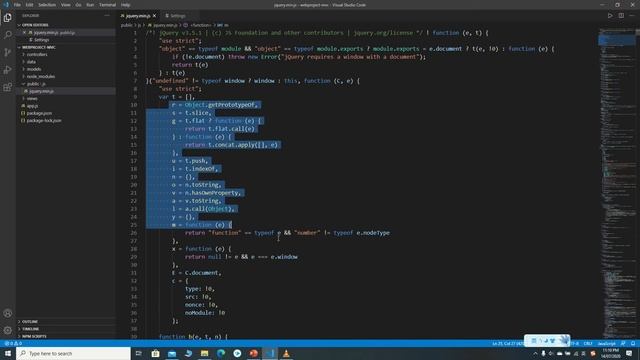Open File Explorer from taskbar
This screenshot has height=360, width=640.
coord(204,353)
